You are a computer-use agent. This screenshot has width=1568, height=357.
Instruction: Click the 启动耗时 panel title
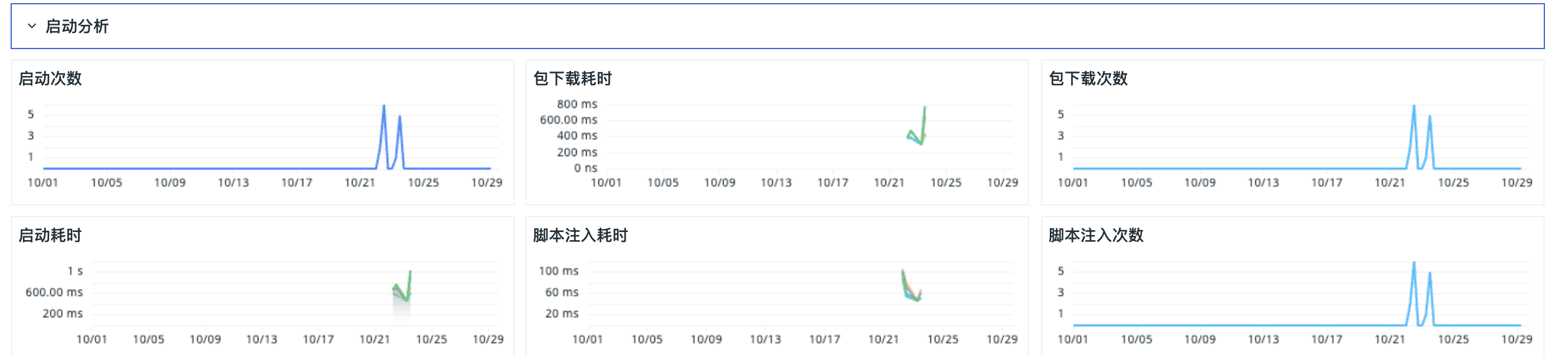pos(50,235)
